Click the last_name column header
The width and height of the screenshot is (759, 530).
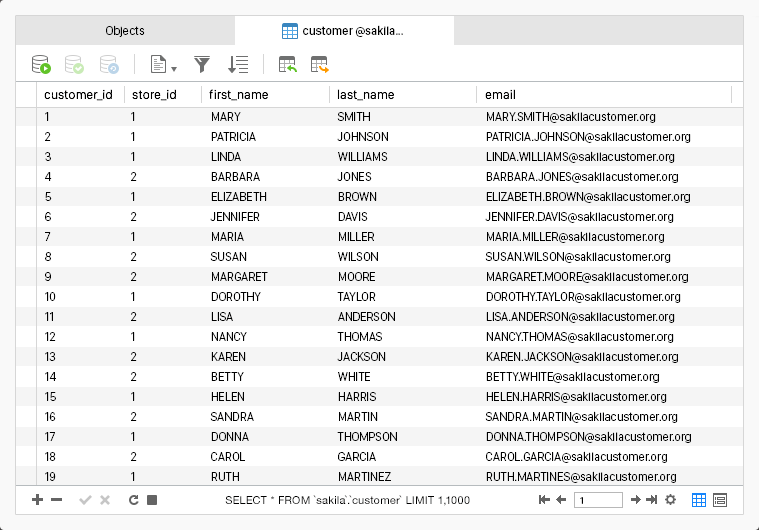coord(366,95)
